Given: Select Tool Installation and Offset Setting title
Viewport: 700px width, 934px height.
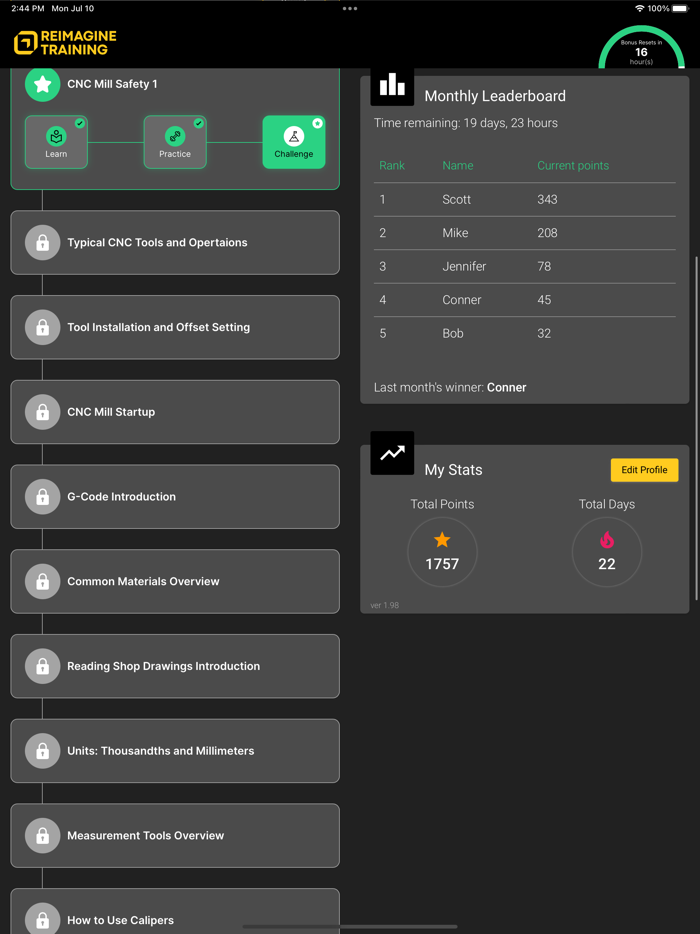Looking at the screenshot, I should [x=158, y=327].
